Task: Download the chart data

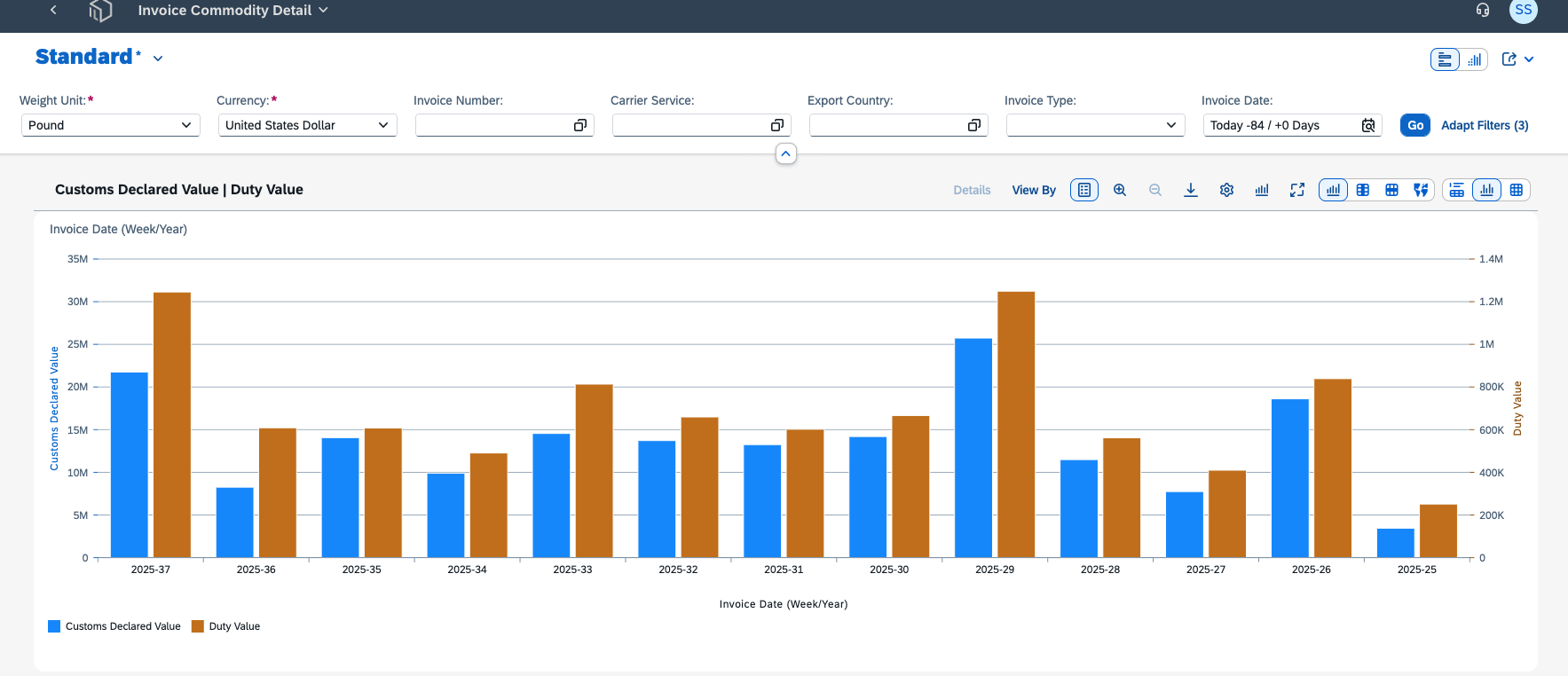Action: (1191, 190)
